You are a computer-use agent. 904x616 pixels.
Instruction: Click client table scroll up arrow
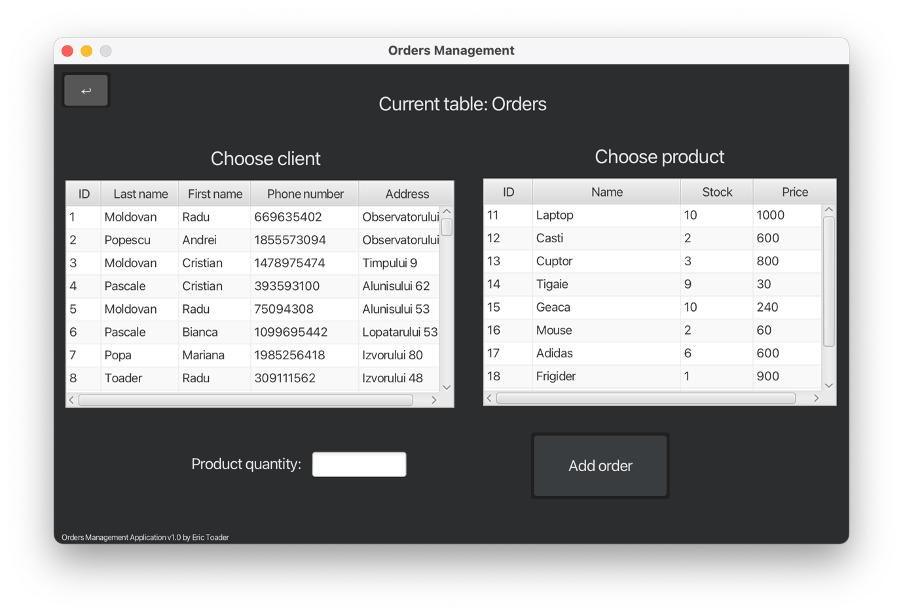point(446,212)
